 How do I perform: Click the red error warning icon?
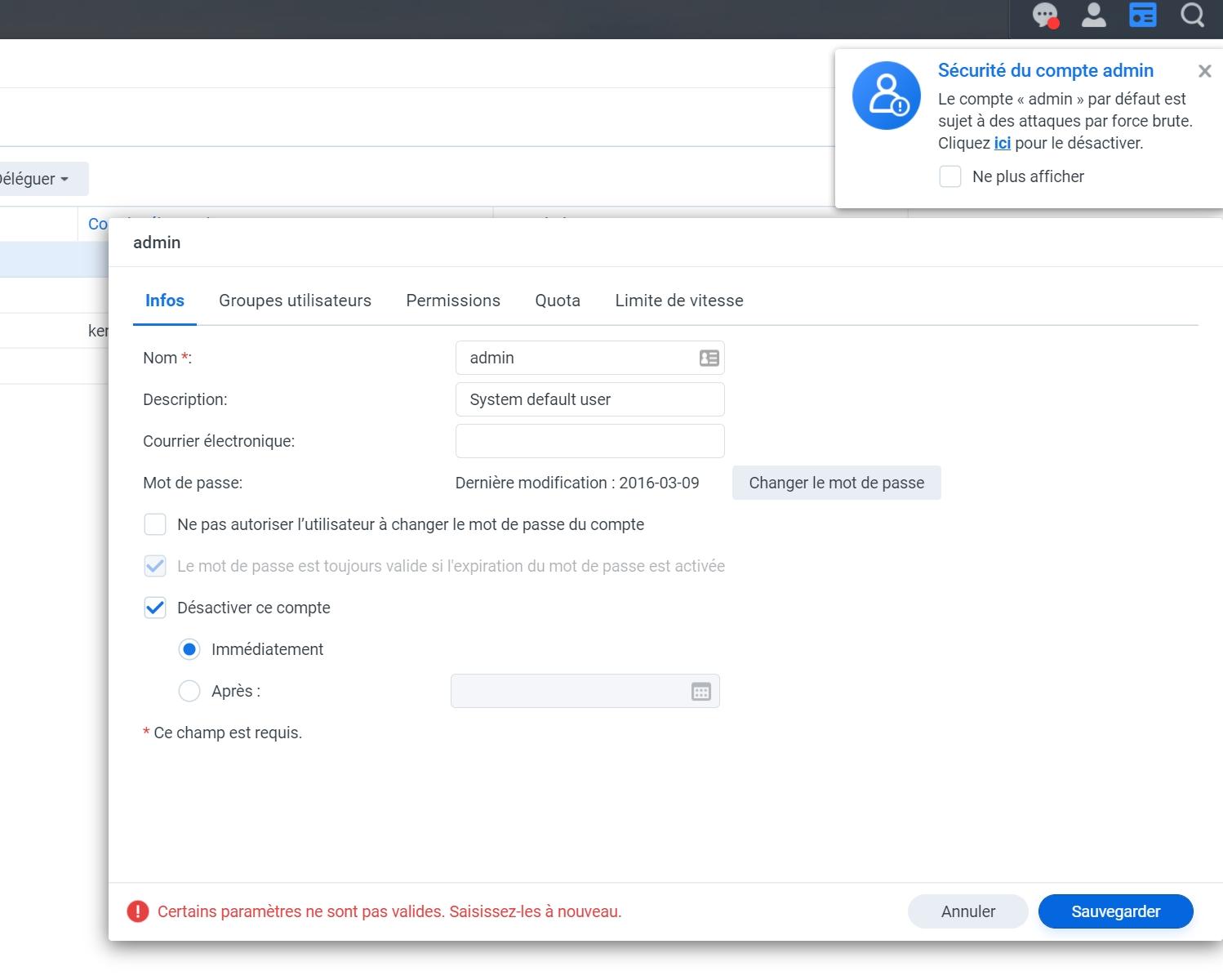click(x=138, y=911)
